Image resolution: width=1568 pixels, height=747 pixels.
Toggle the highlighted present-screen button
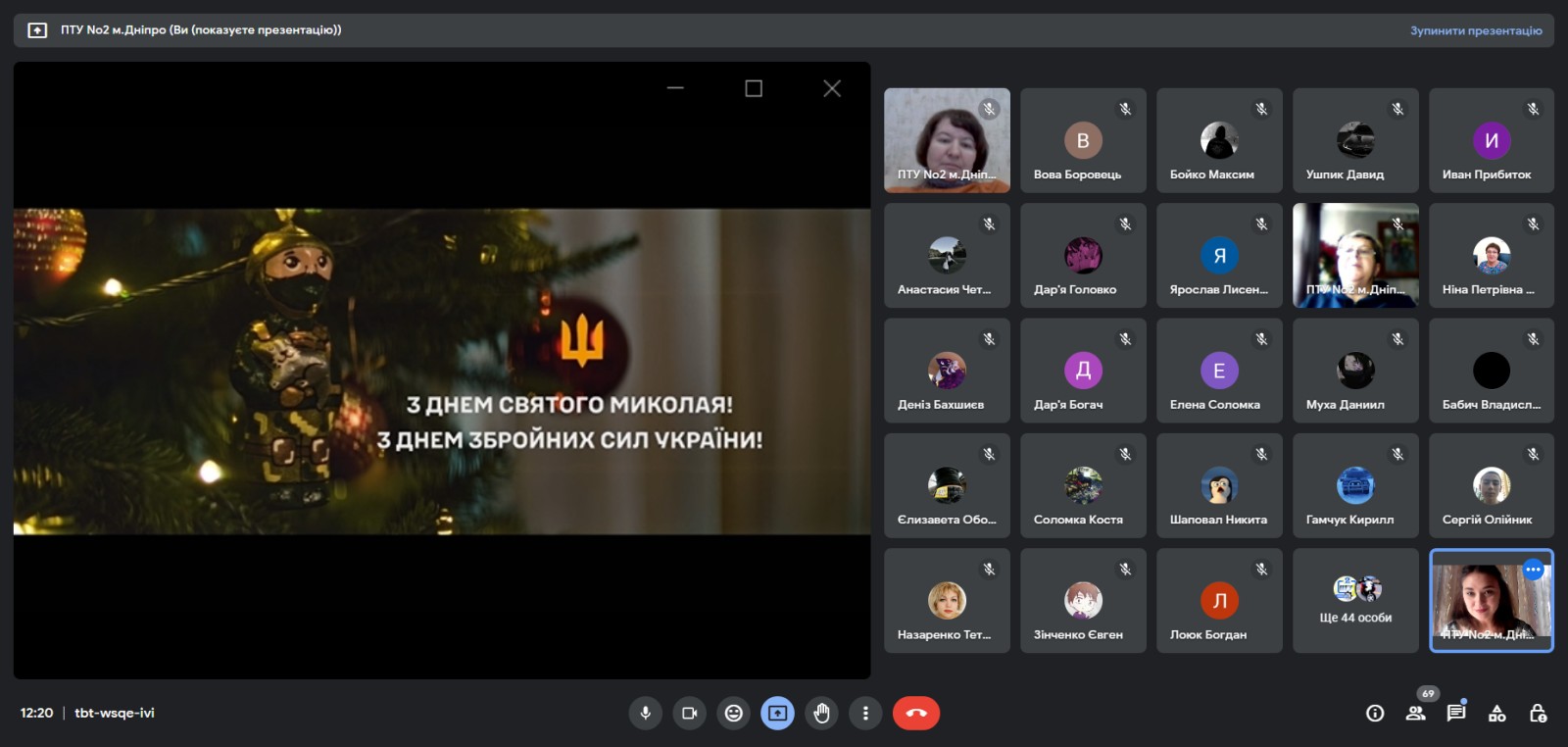coord(778,714)
